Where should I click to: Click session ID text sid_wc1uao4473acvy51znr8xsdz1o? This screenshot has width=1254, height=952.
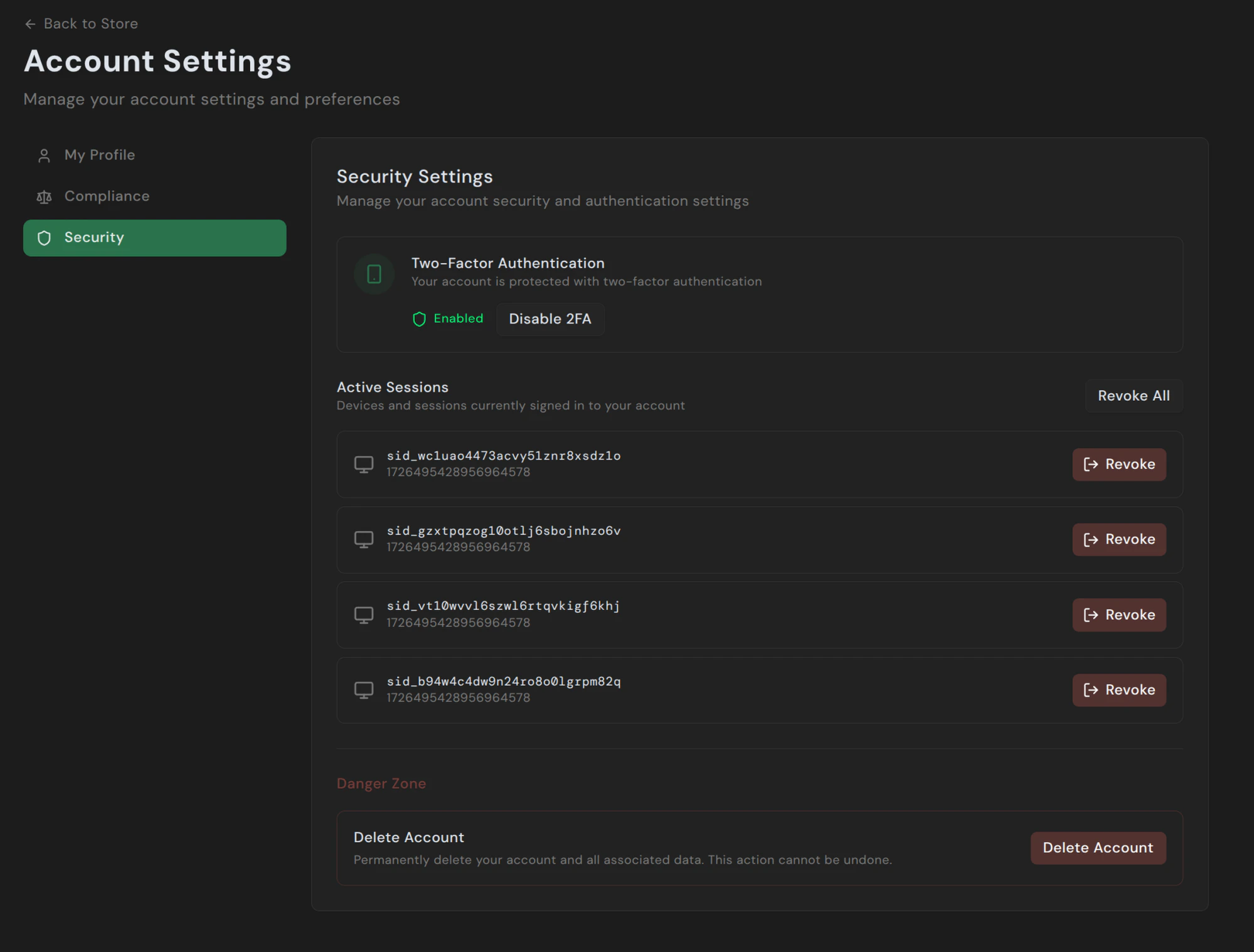[504, 456]
